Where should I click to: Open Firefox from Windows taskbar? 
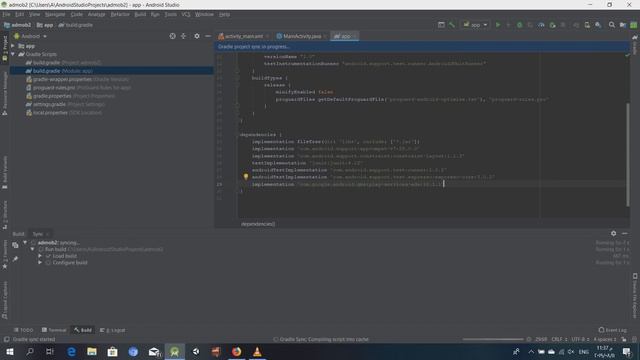236,351
